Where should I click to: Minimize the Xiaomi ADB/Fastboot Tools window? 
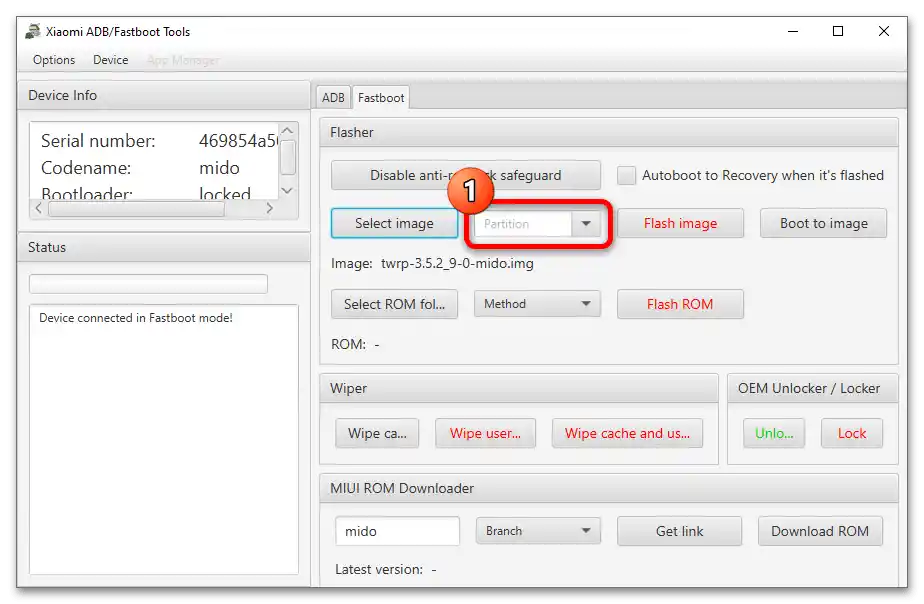pyautogui.click(x=793, y=31)
